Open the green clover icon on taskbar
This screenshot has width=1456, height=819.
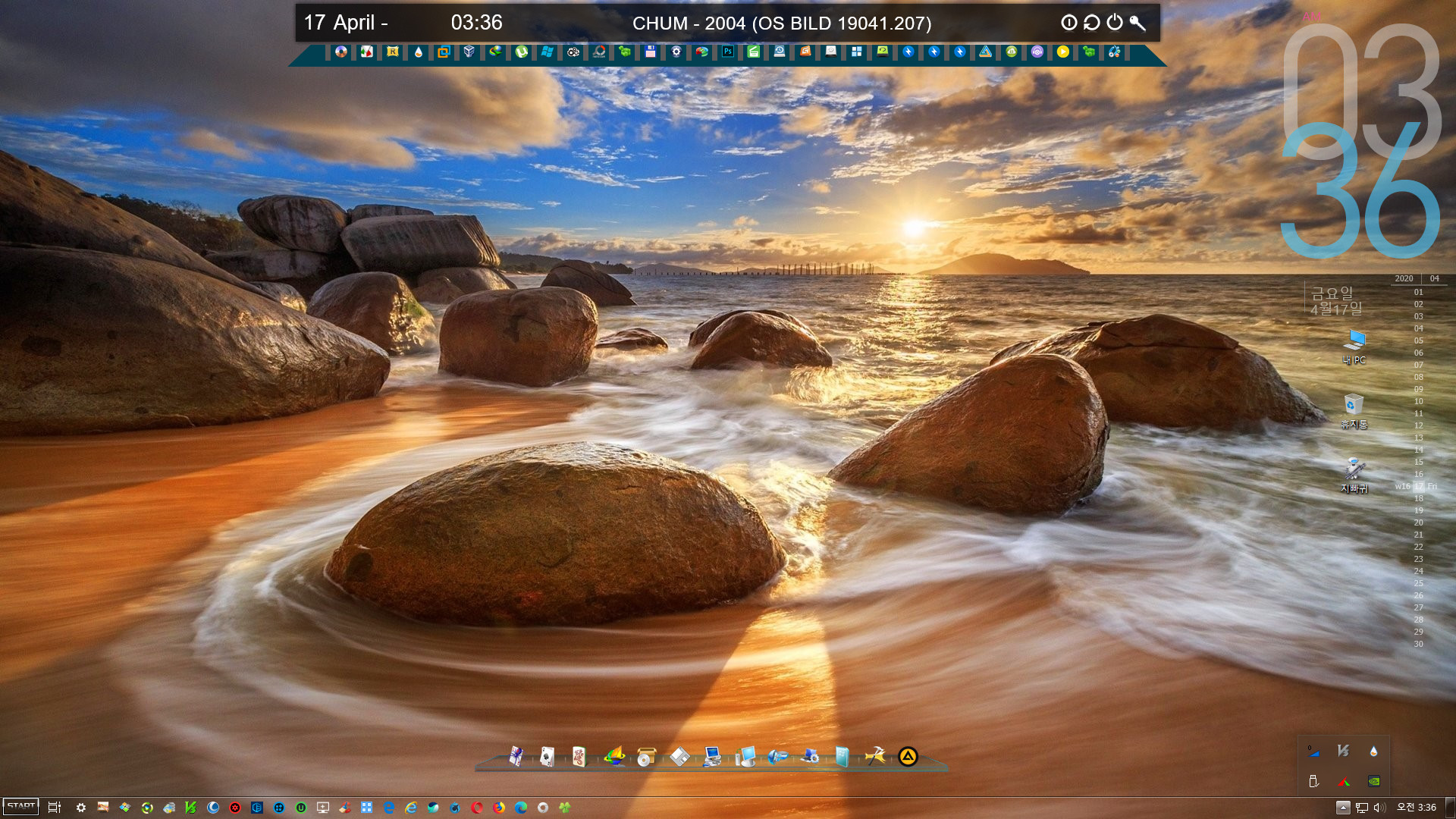tap(565, 808)
